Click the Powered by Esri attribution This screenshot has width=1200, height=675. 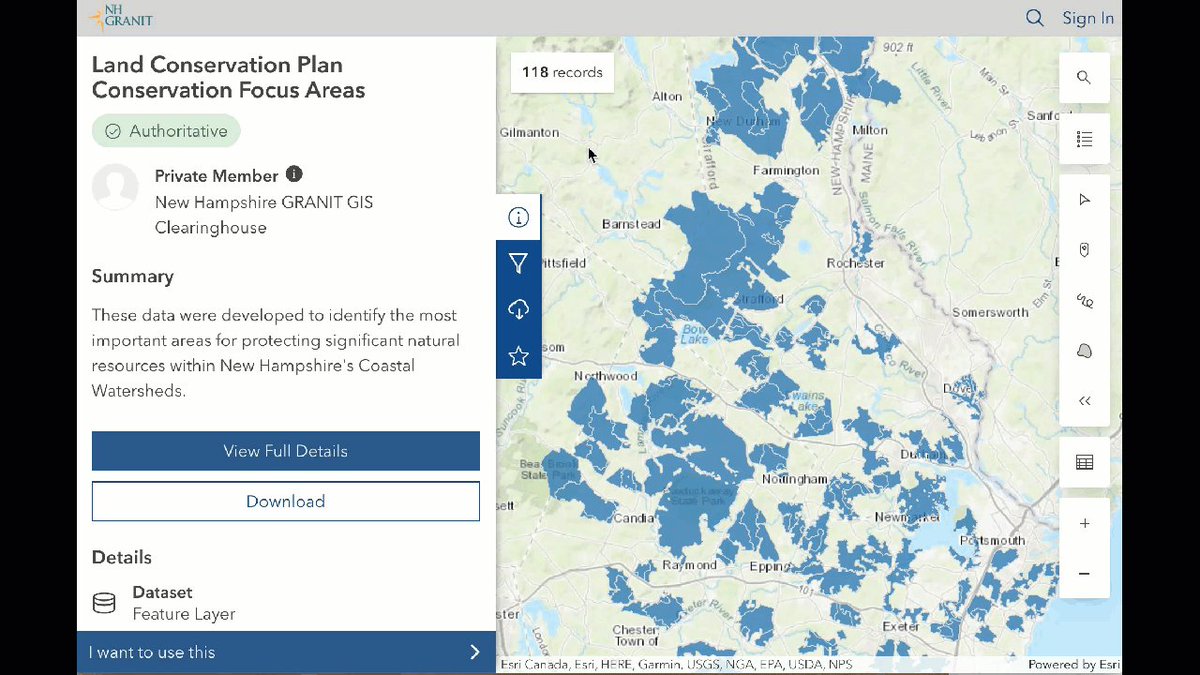pyautogui.click(x=1074, y=664)
